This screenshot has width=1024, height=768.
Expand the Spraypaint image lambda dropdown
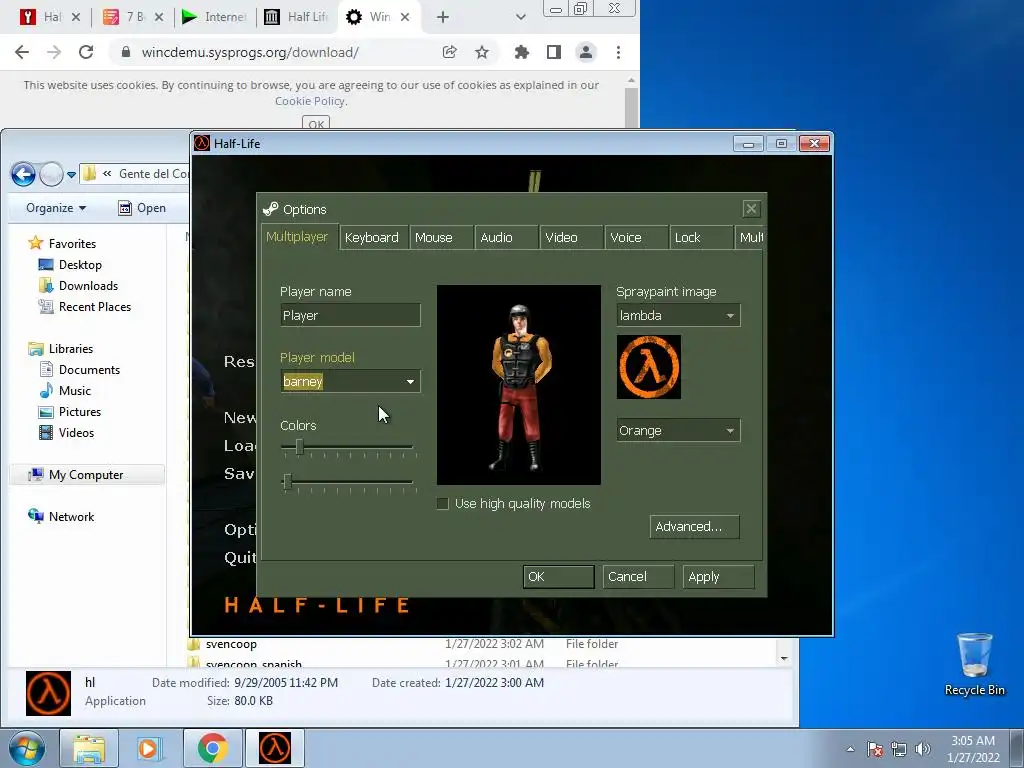(x=678, y=315)
